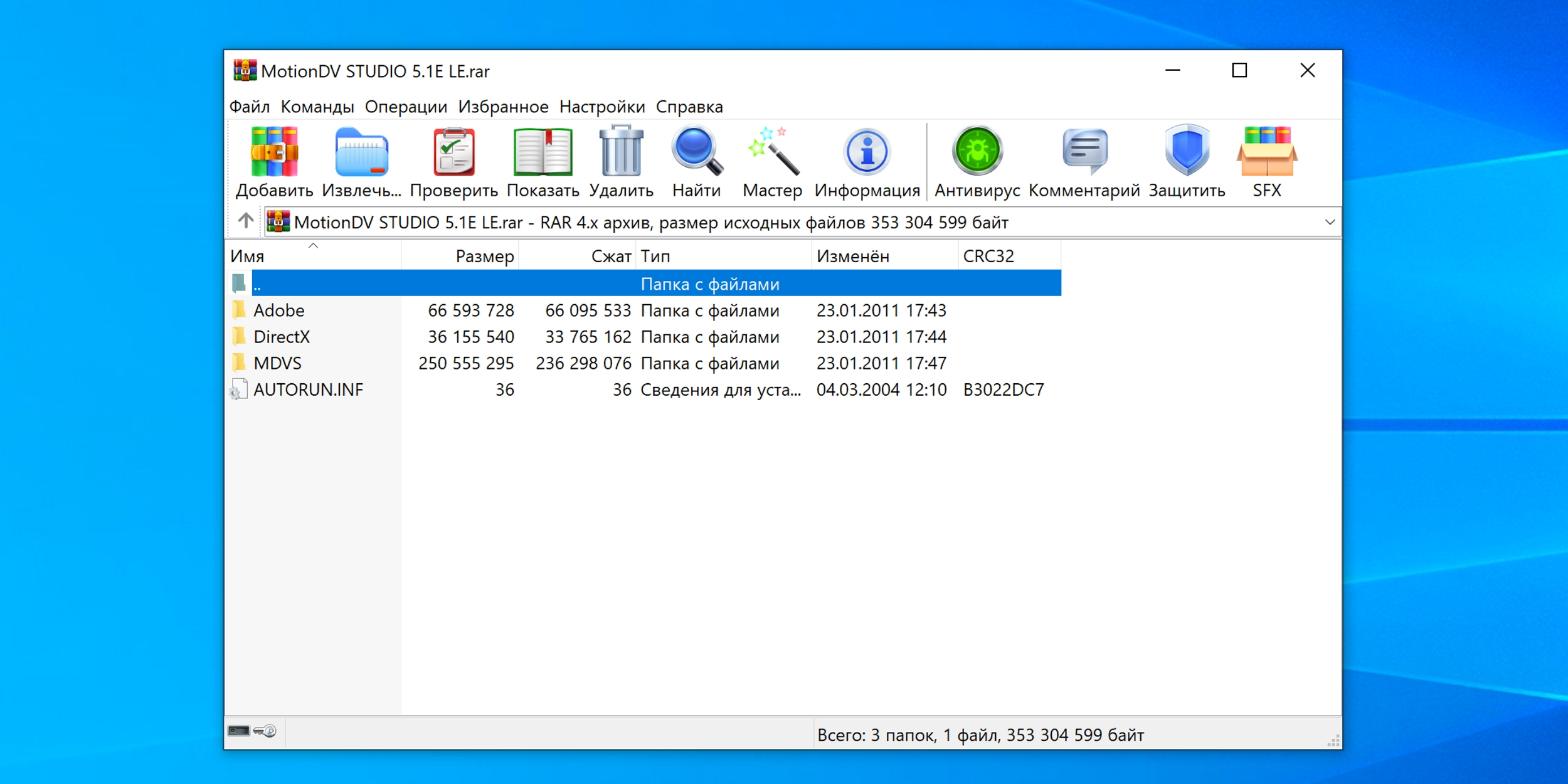Open the Файл menu
1568x784 pixels.
250,107
